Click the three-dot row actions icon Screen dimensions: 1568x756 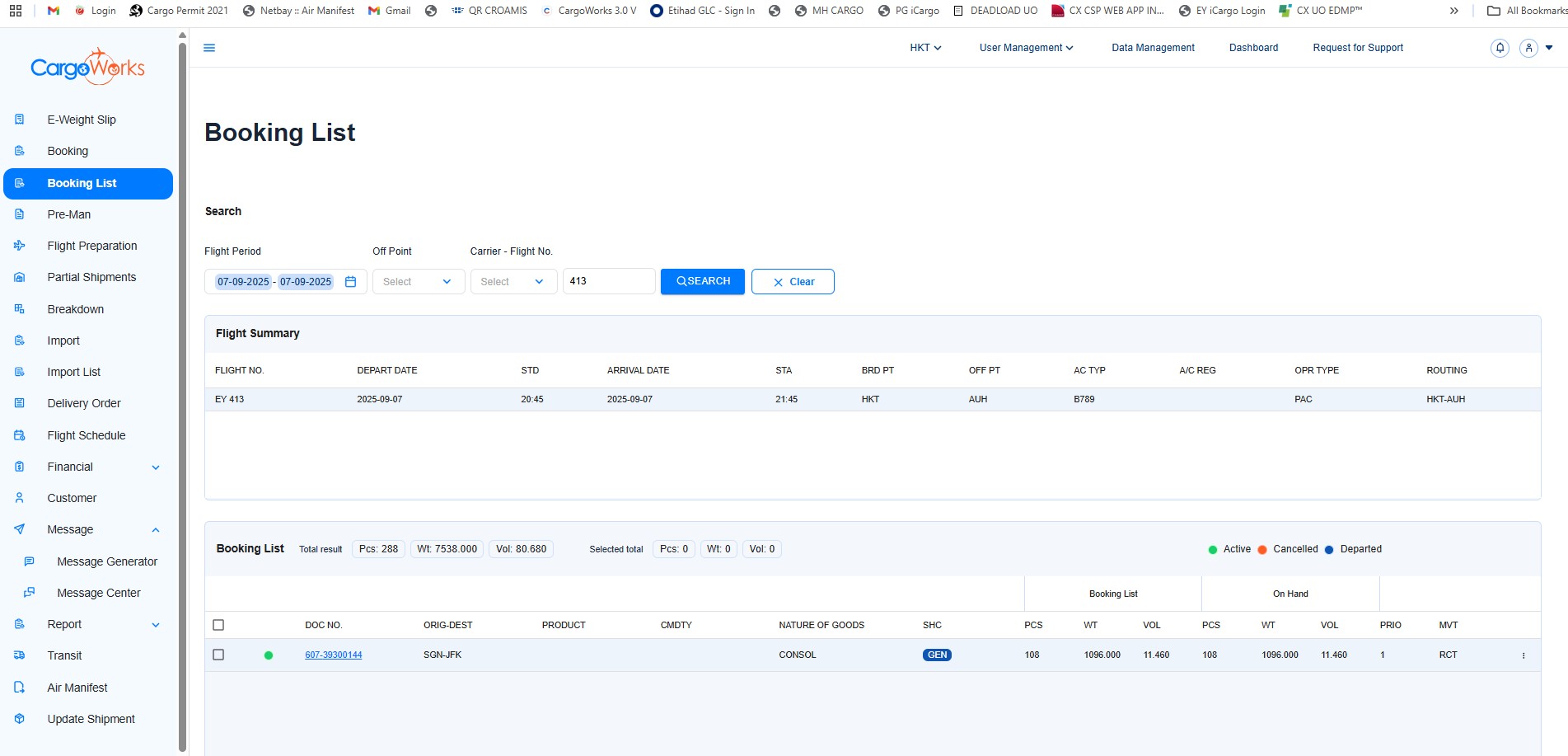pyautogui.click(x=1523, y=655)
